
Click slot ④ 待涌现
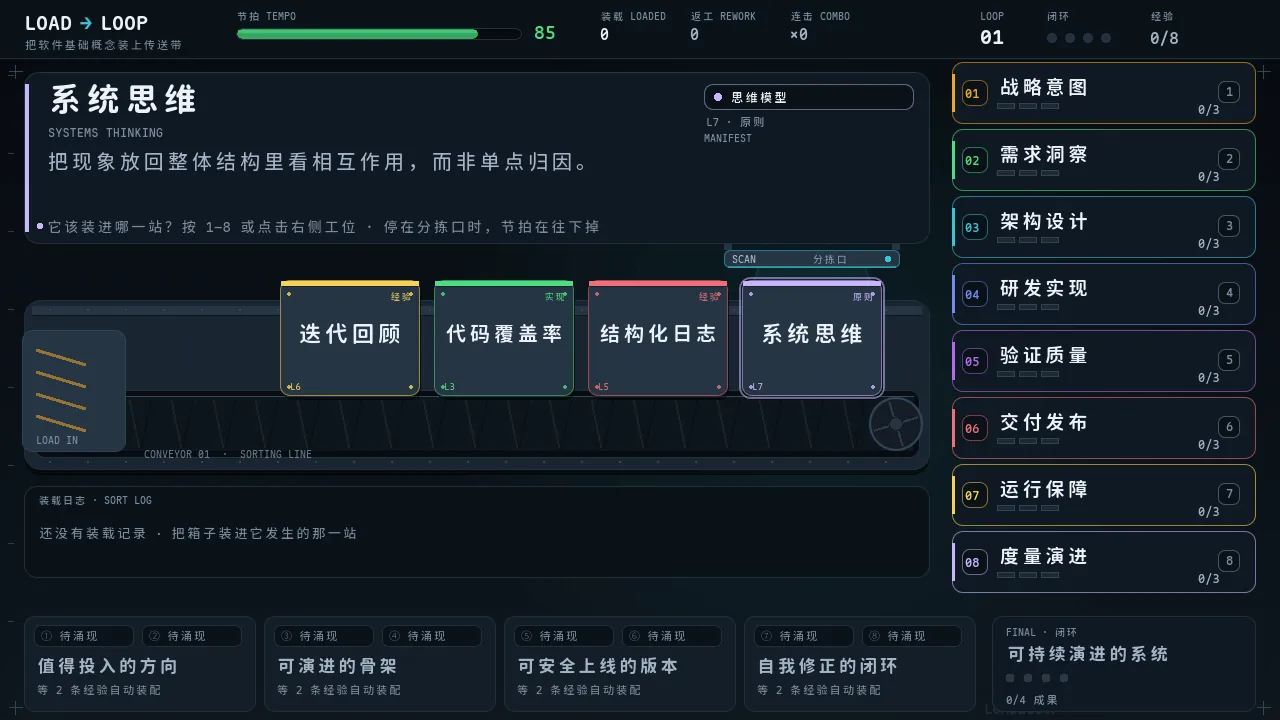click(432, 636)
